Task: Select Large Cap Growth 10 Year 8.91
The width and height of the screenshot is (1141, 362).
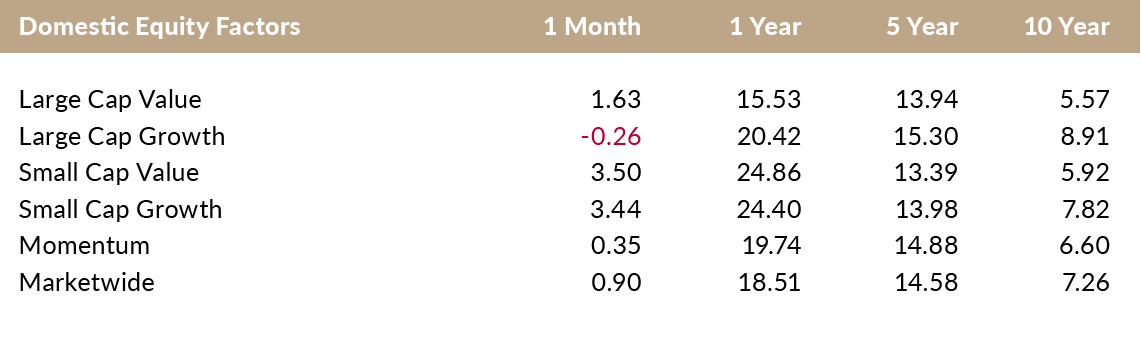Action: pos(1085,136)
